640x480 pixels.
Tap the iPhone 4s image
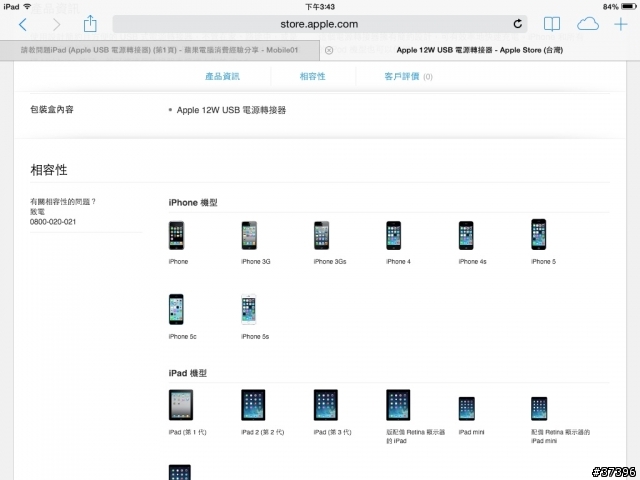[x=466, y=236]
